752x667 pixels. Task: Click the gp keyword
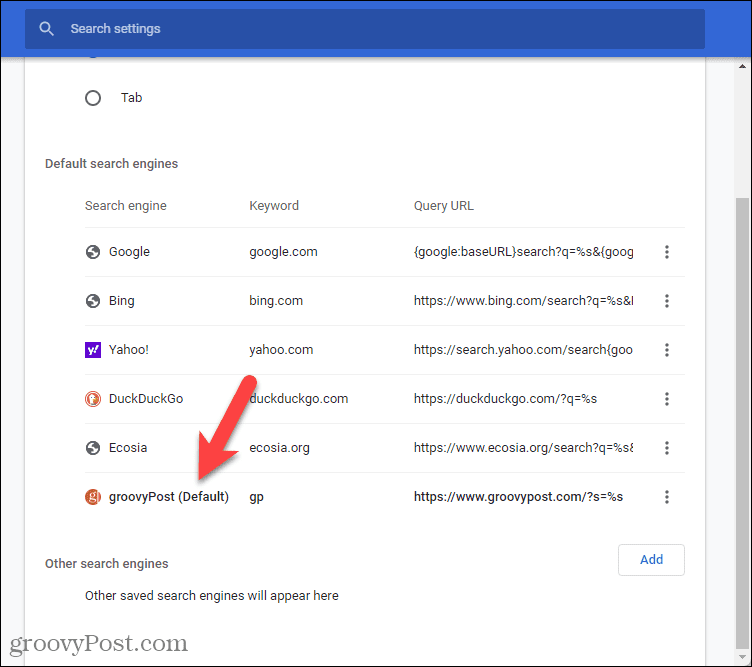pos(256,497)
